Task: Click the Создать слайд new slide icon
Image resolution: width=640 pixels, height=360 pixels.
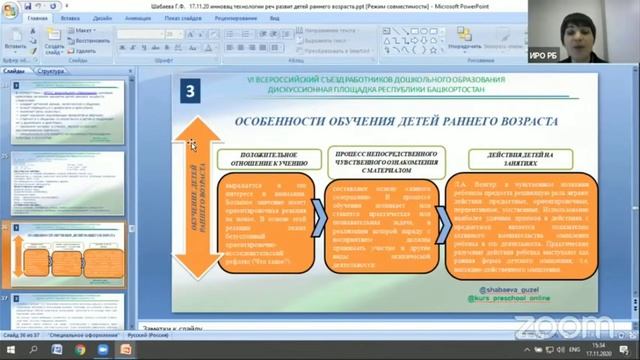Action: pyautogui.click(x=54, y=35)
